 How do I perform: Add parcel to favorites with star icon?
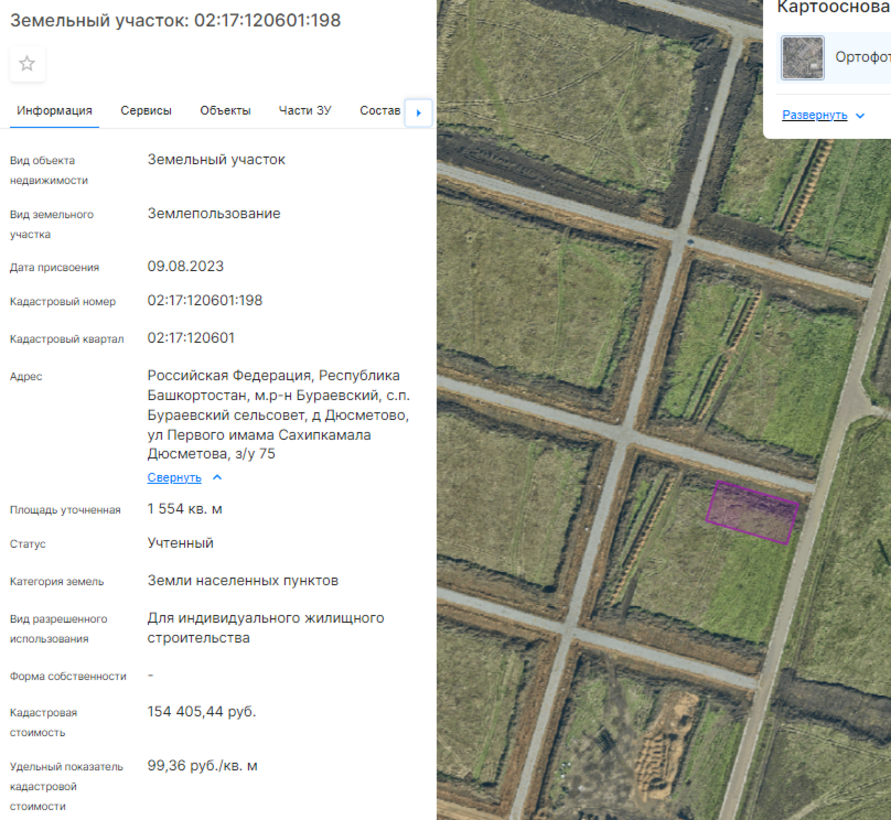(27, 64)
